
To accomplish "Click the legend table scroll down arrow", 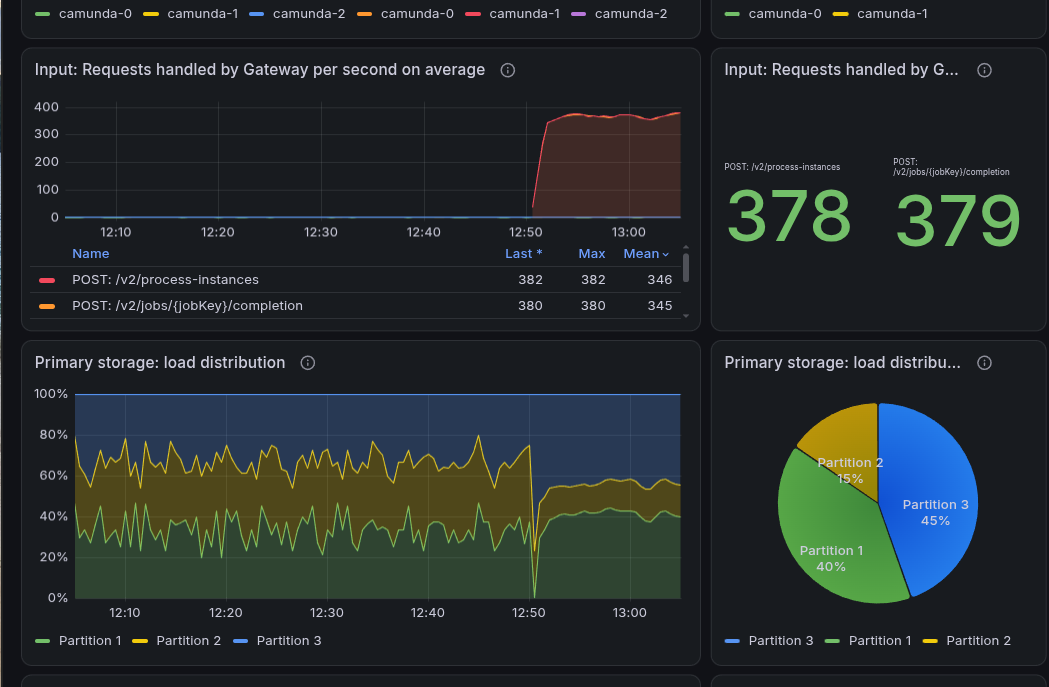I will pos(686,316).
